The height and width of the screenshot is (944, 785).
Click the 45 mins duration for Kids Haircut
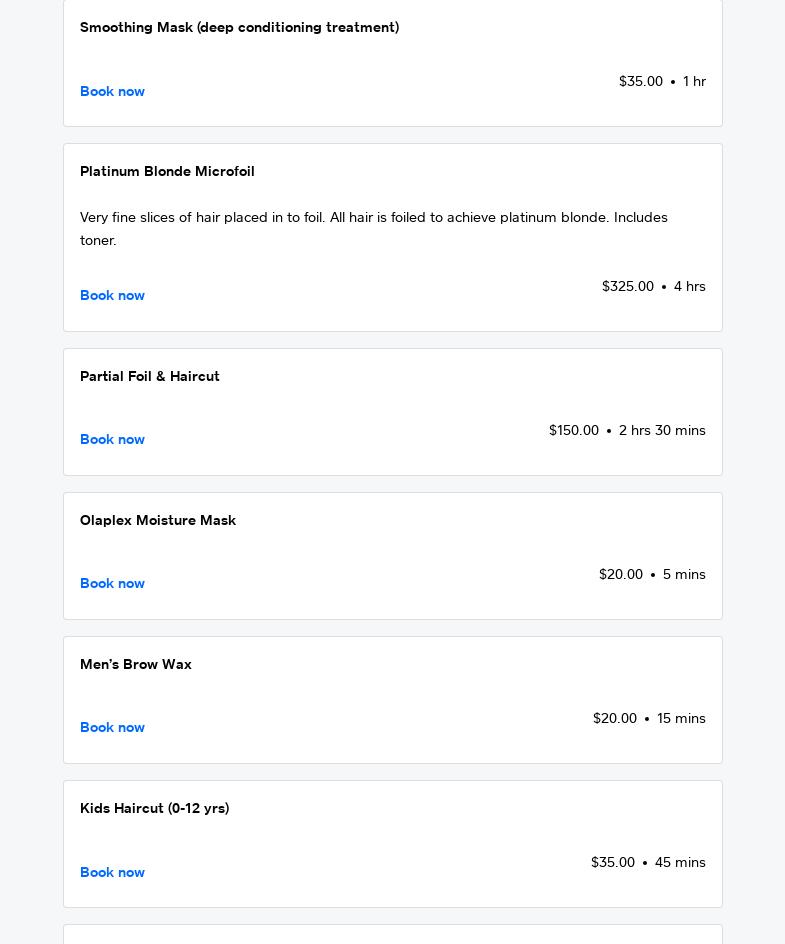[680, 862]
